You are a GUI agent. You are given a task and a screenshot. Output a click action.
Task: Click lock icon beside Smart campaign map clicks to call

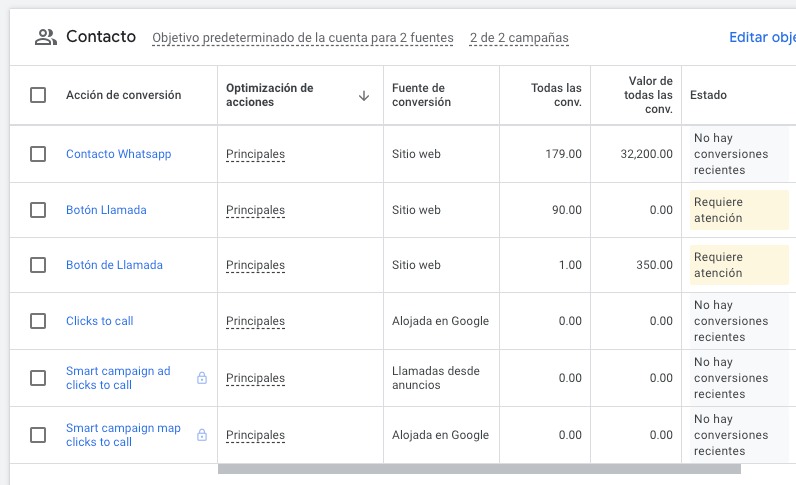[202, 435]
